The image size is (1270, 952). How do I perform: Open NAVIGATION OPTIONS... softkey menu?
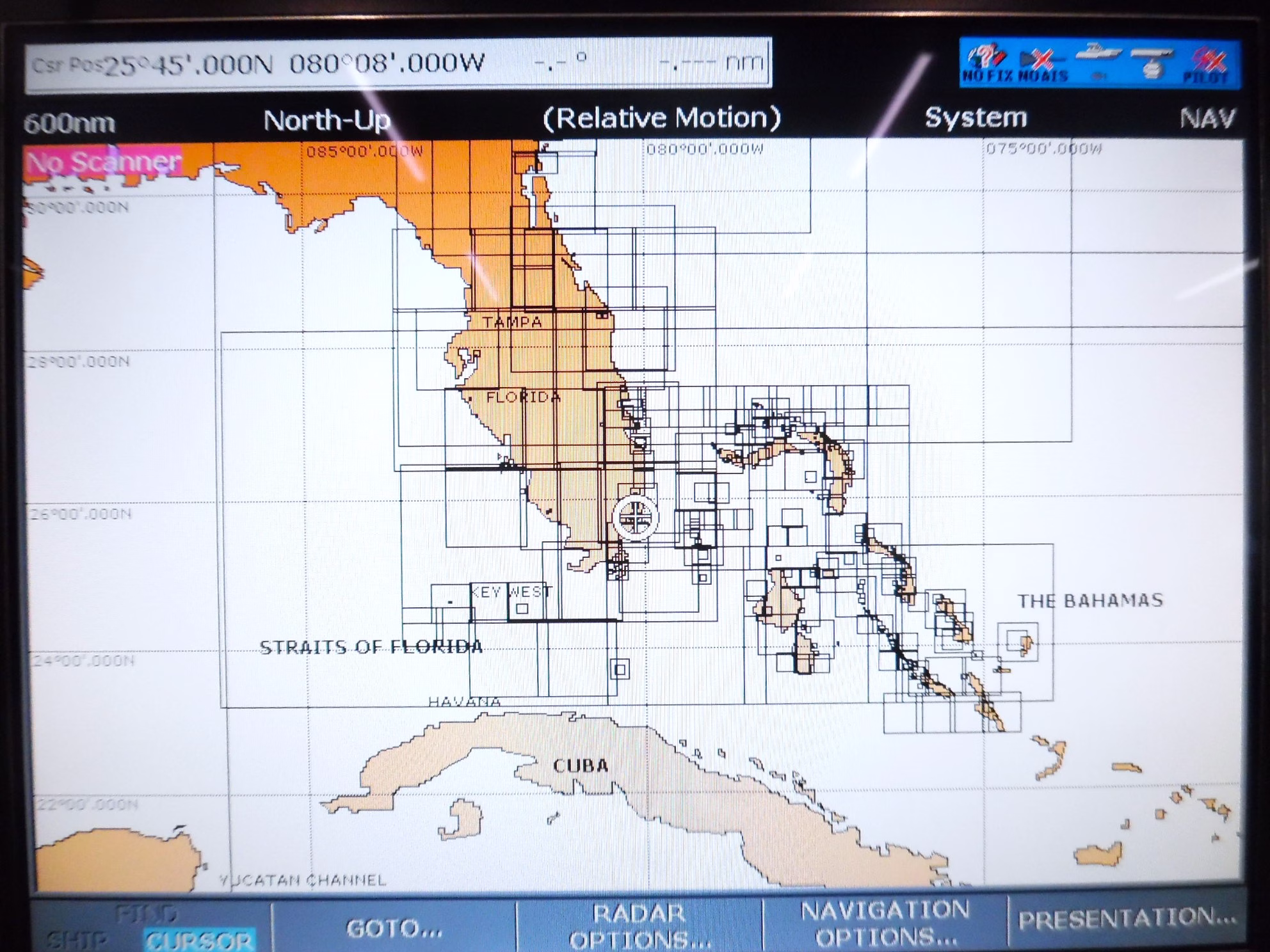(x=885, y=924)
